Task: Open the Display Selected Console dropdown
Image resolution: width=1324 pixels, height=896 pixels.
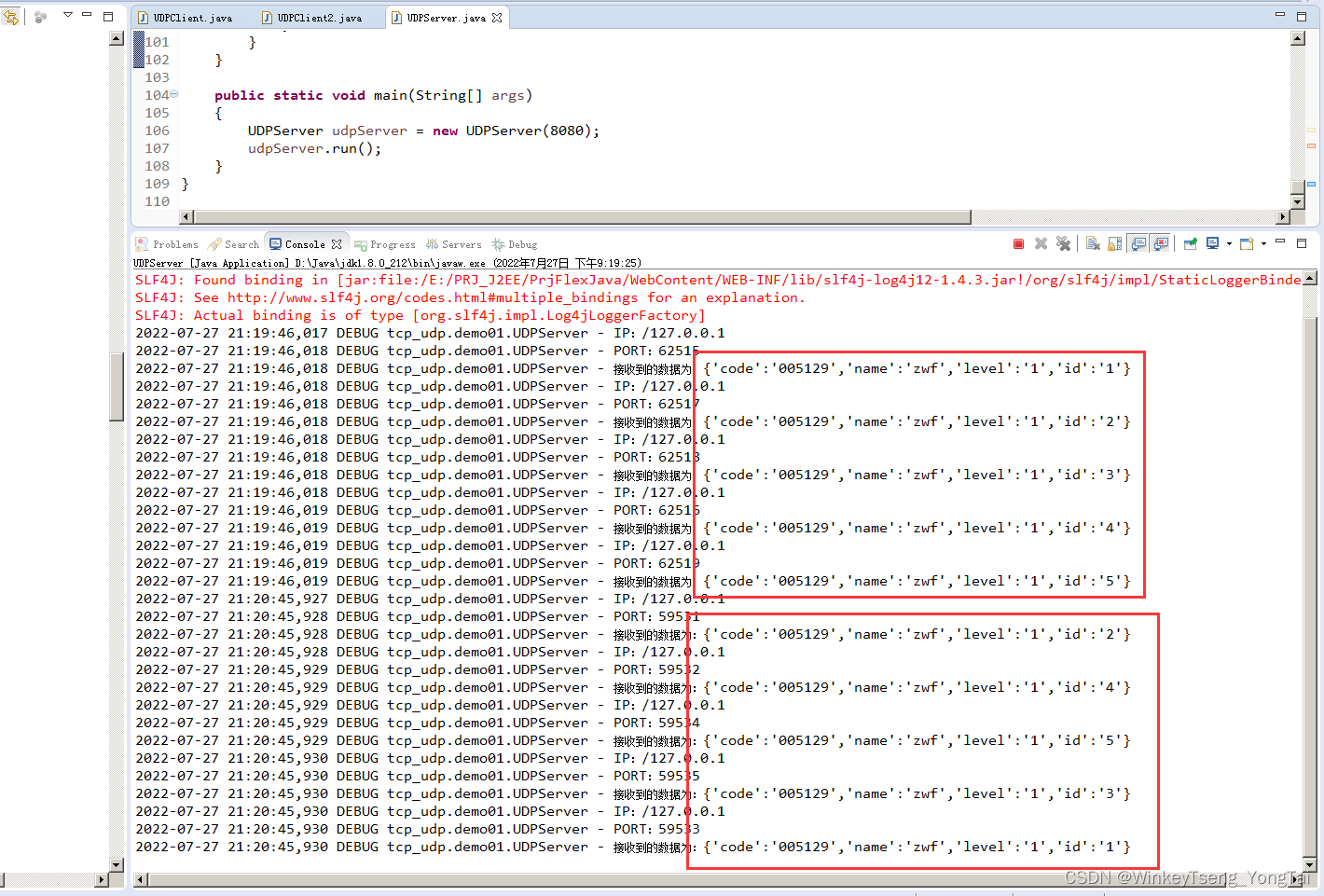Action: pos(1228,243)
